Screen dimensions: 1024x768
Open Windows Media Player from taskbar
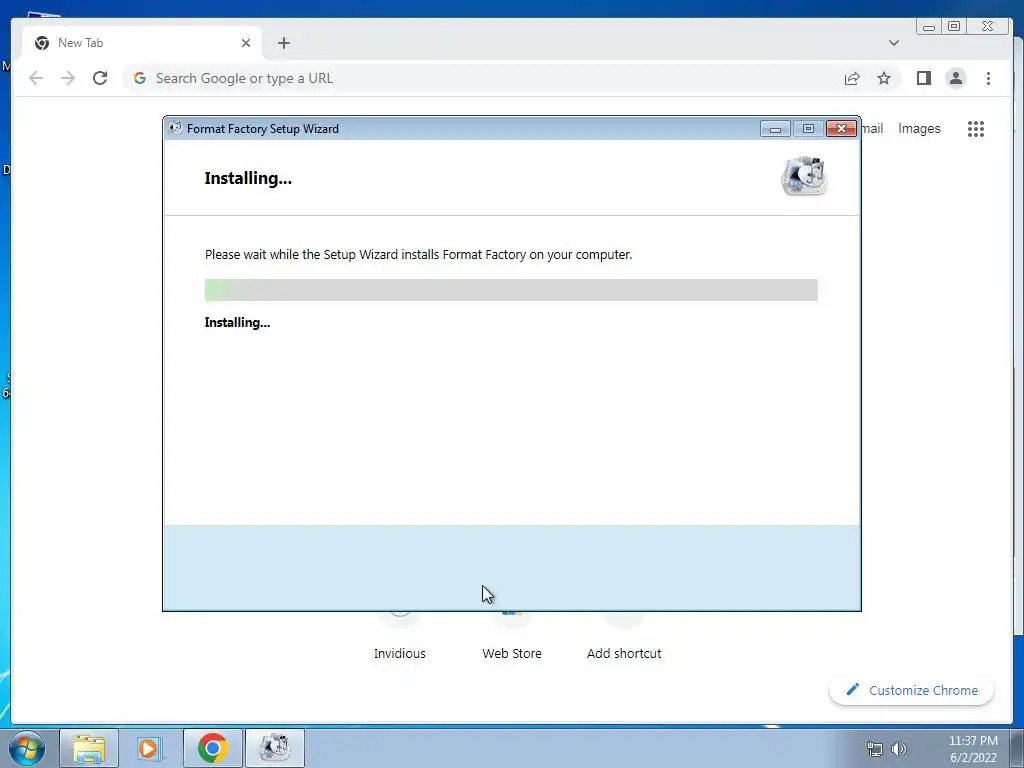coord(150,748)
